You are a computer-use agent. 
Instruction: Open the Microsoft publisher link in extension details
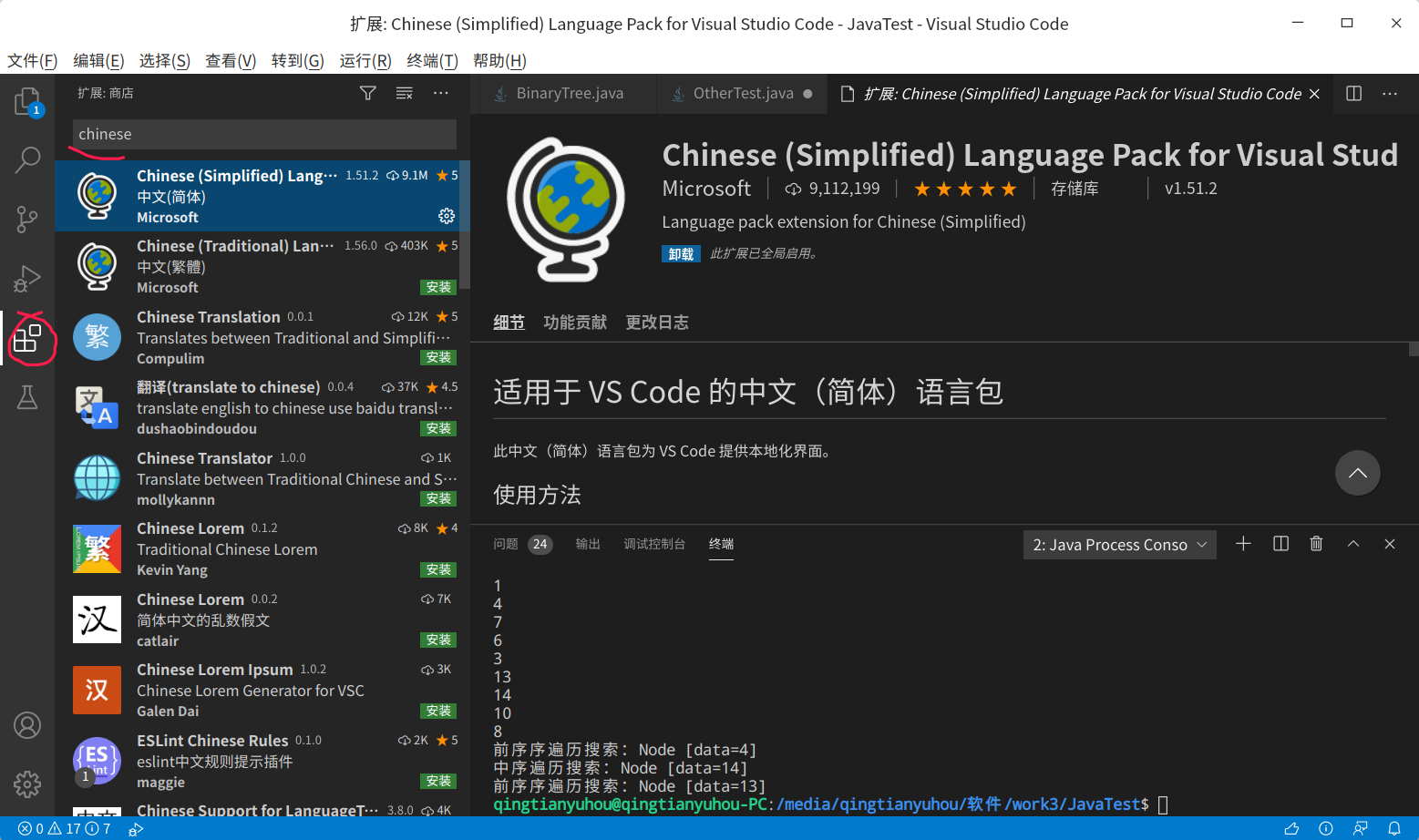[706, 189]
